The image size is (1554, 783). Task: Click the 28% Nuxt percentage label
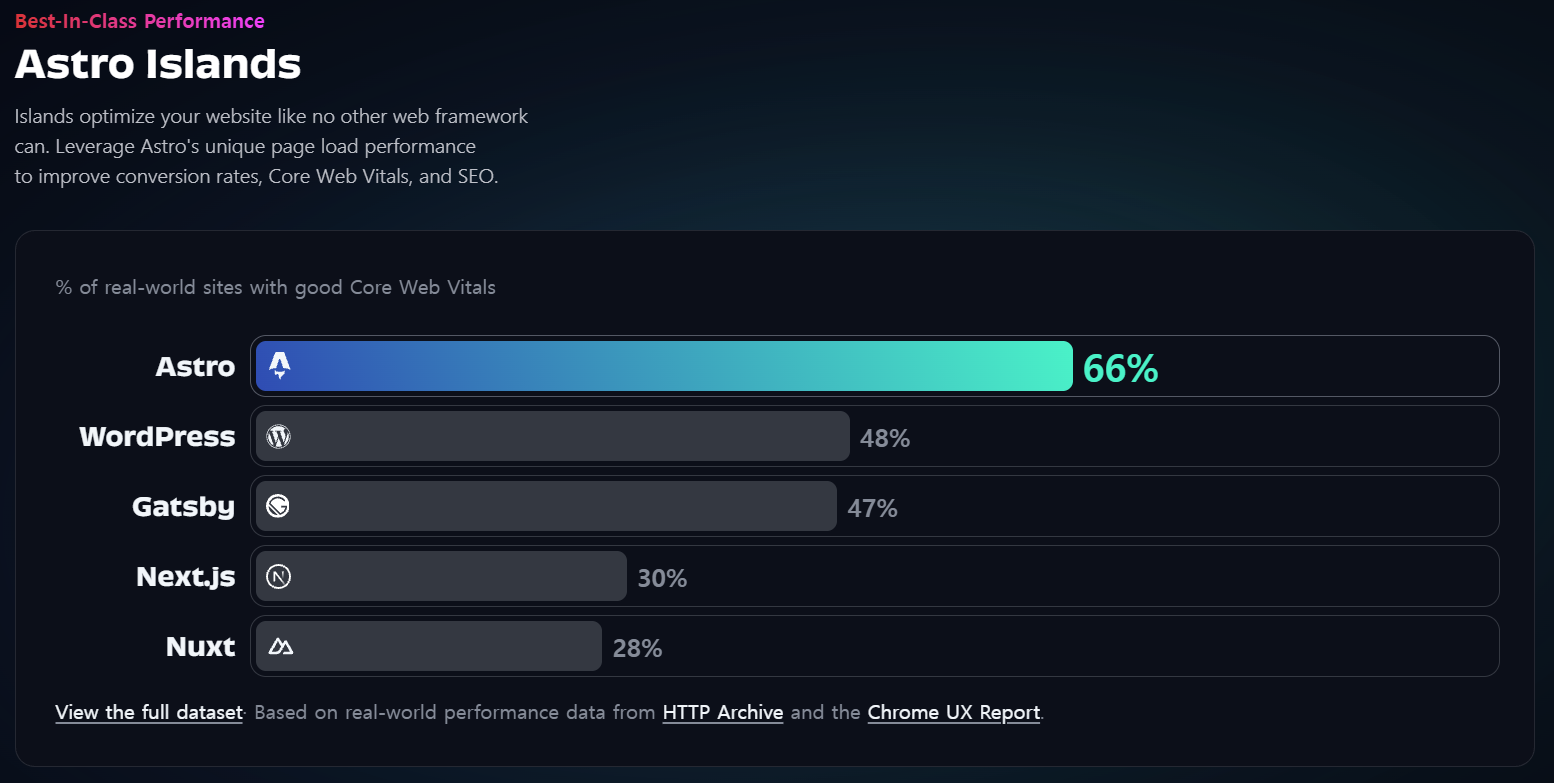[x=638, y=648]
